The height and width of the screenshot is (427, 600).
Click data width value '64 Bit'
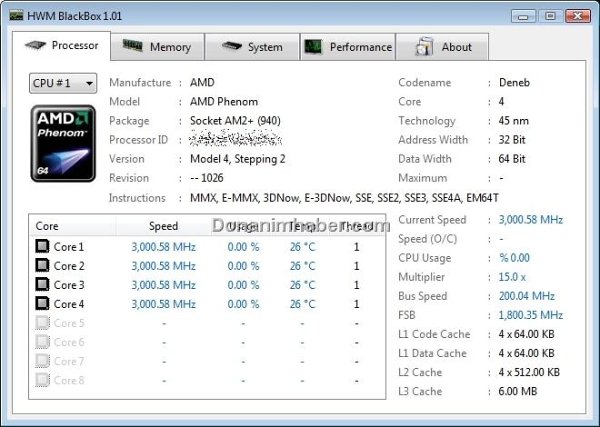(x=512, y=159)
